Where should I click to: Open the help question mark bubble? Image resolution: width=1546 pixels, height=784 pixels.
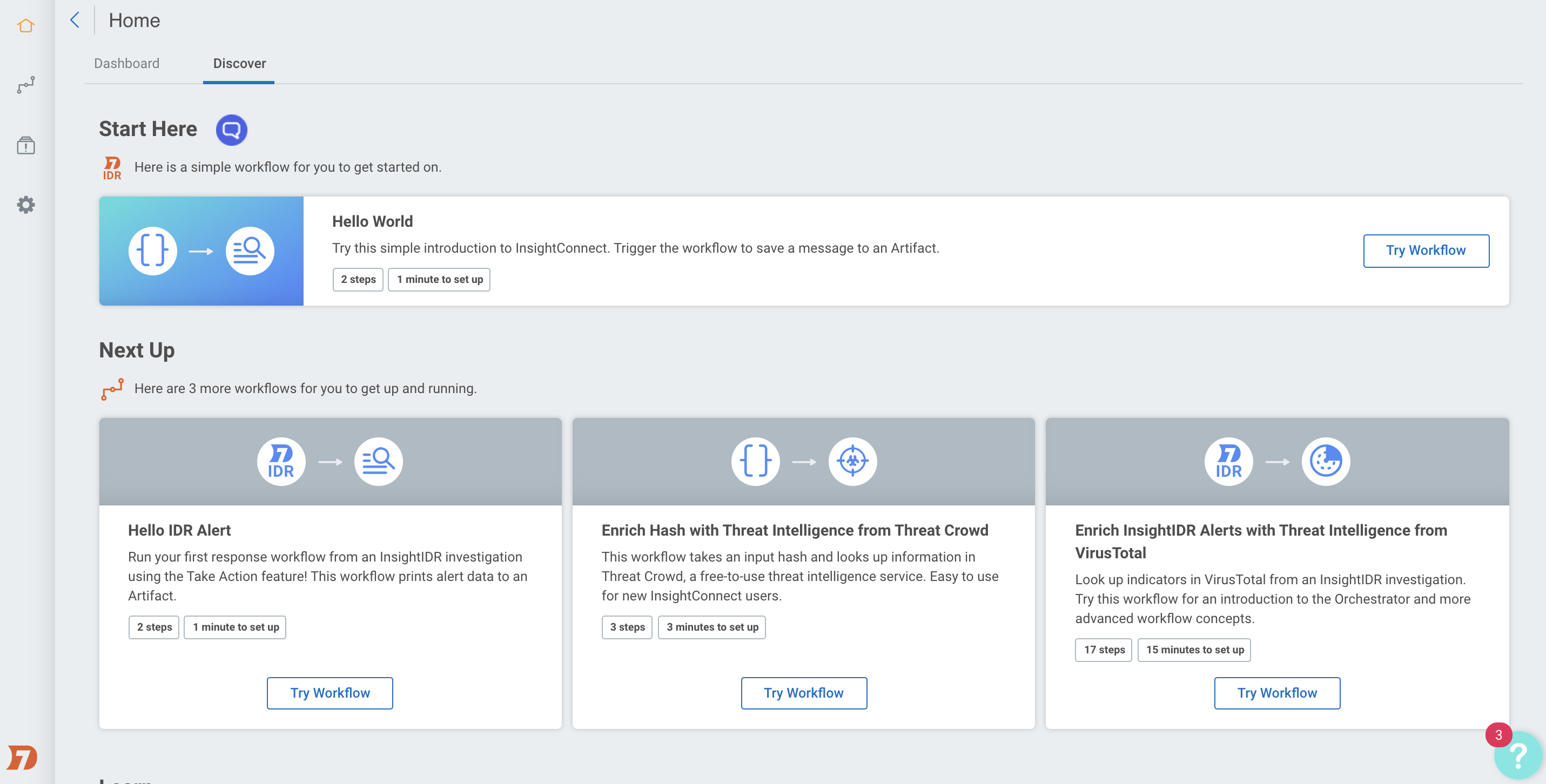(1518, 755)
